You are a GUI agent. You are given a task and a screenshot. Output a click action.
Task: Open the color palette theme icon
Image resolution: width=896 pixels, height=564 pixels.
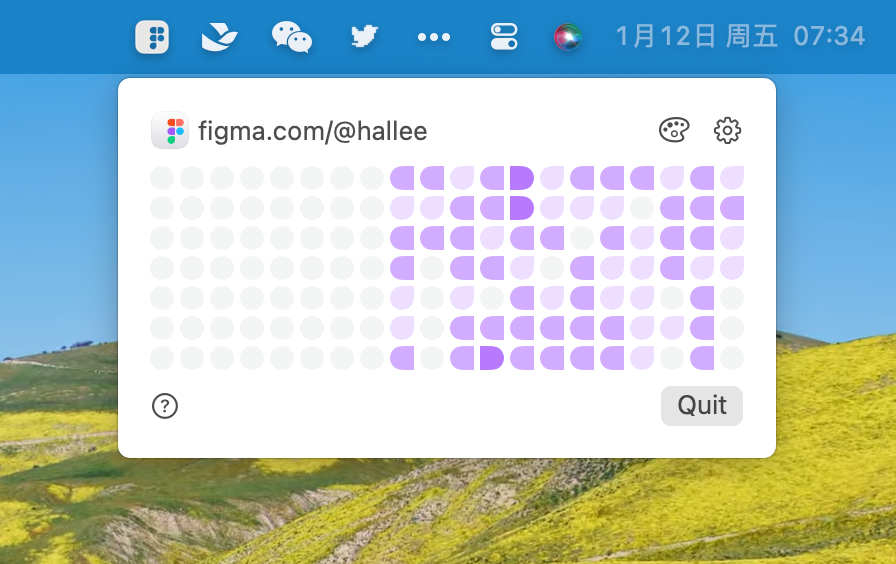click(x=674, y=130)
